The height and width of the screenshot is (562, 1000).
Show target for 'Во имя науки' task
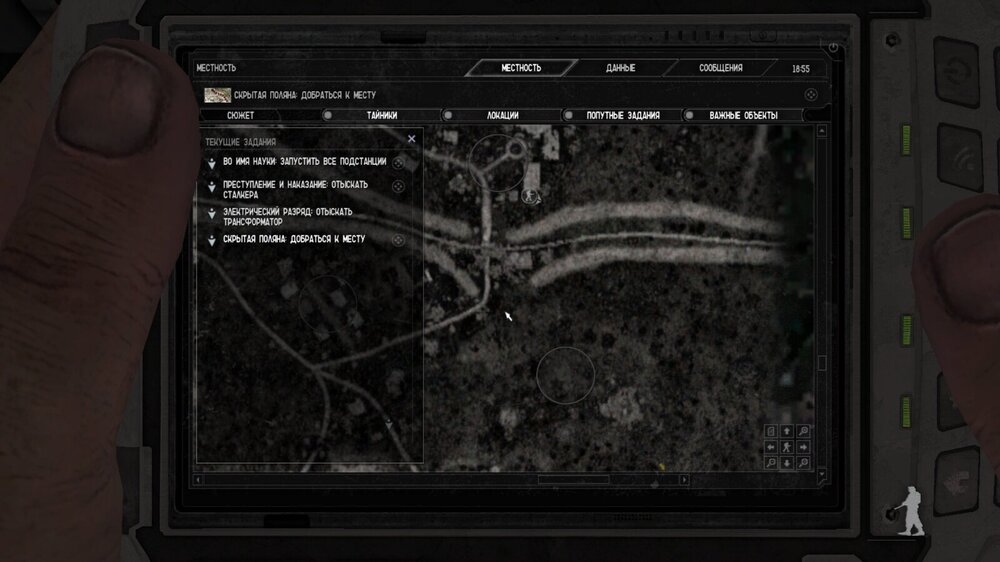point(398,161)
